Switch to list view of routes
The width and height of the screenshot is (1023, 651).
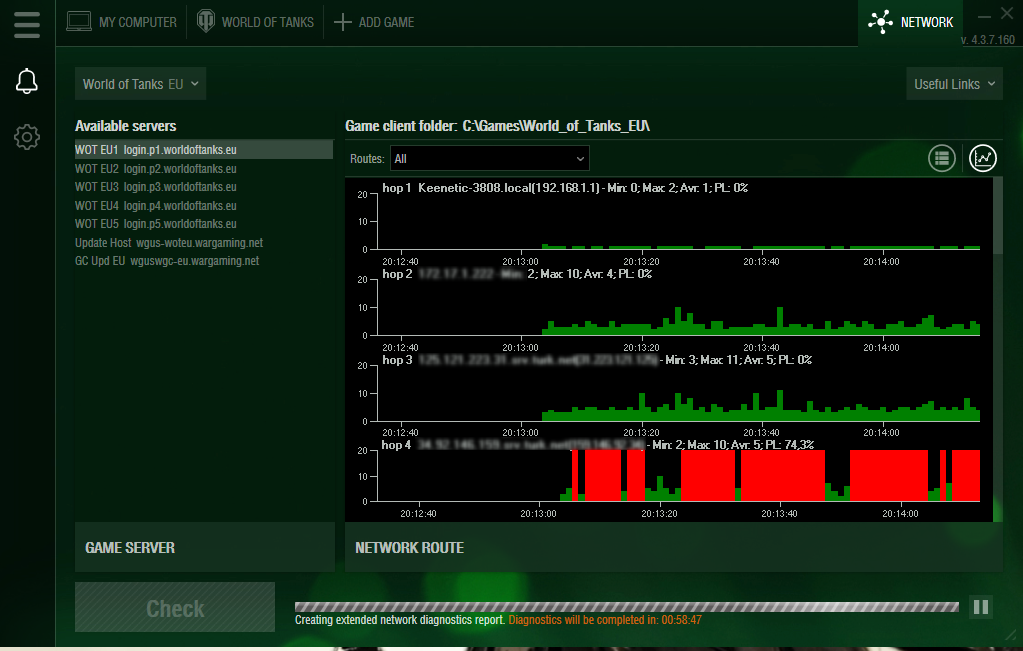(941, 158)
